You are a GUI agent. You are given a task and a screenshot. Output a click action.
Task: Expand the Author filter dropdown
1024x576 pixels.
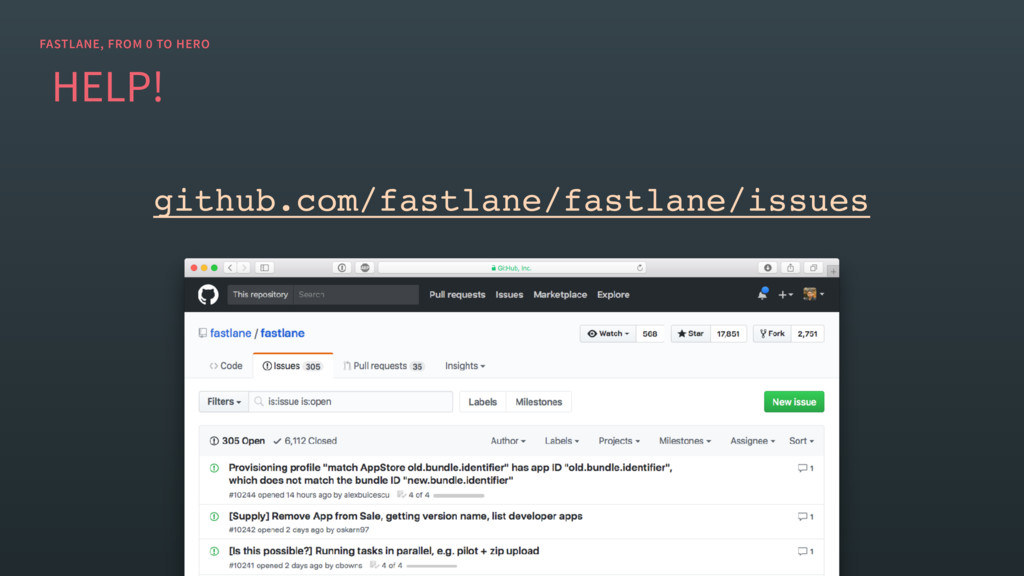(x=508, y=441)
